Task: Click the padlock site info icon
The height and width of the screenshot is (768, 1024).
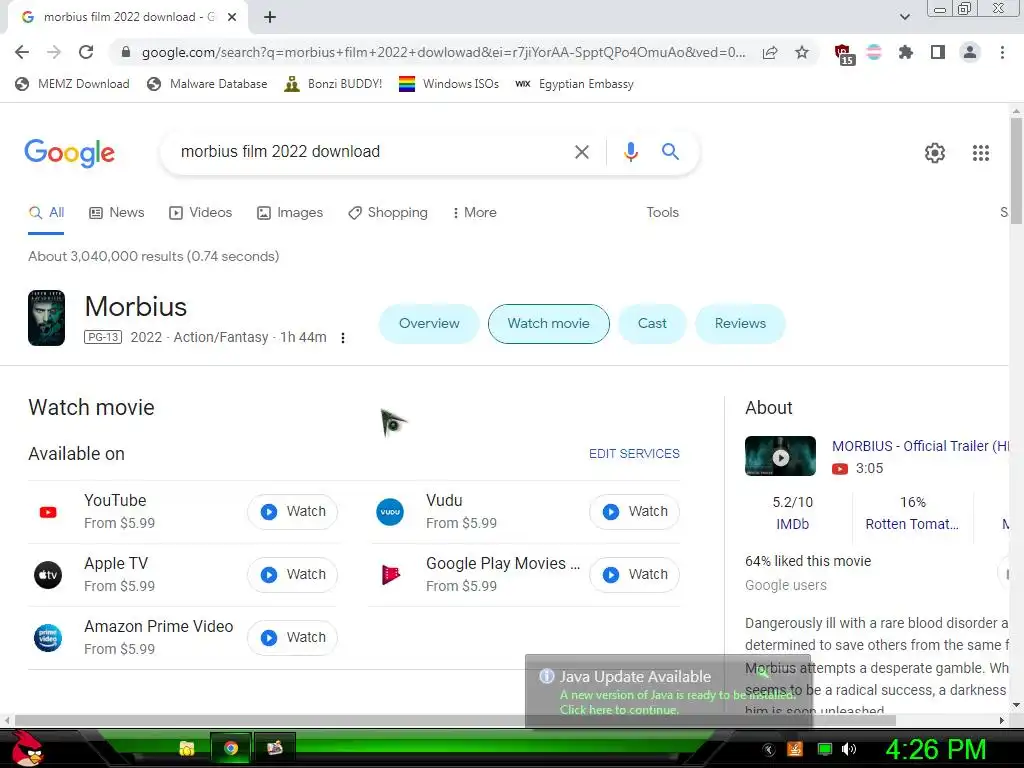Action: [126, 52]
